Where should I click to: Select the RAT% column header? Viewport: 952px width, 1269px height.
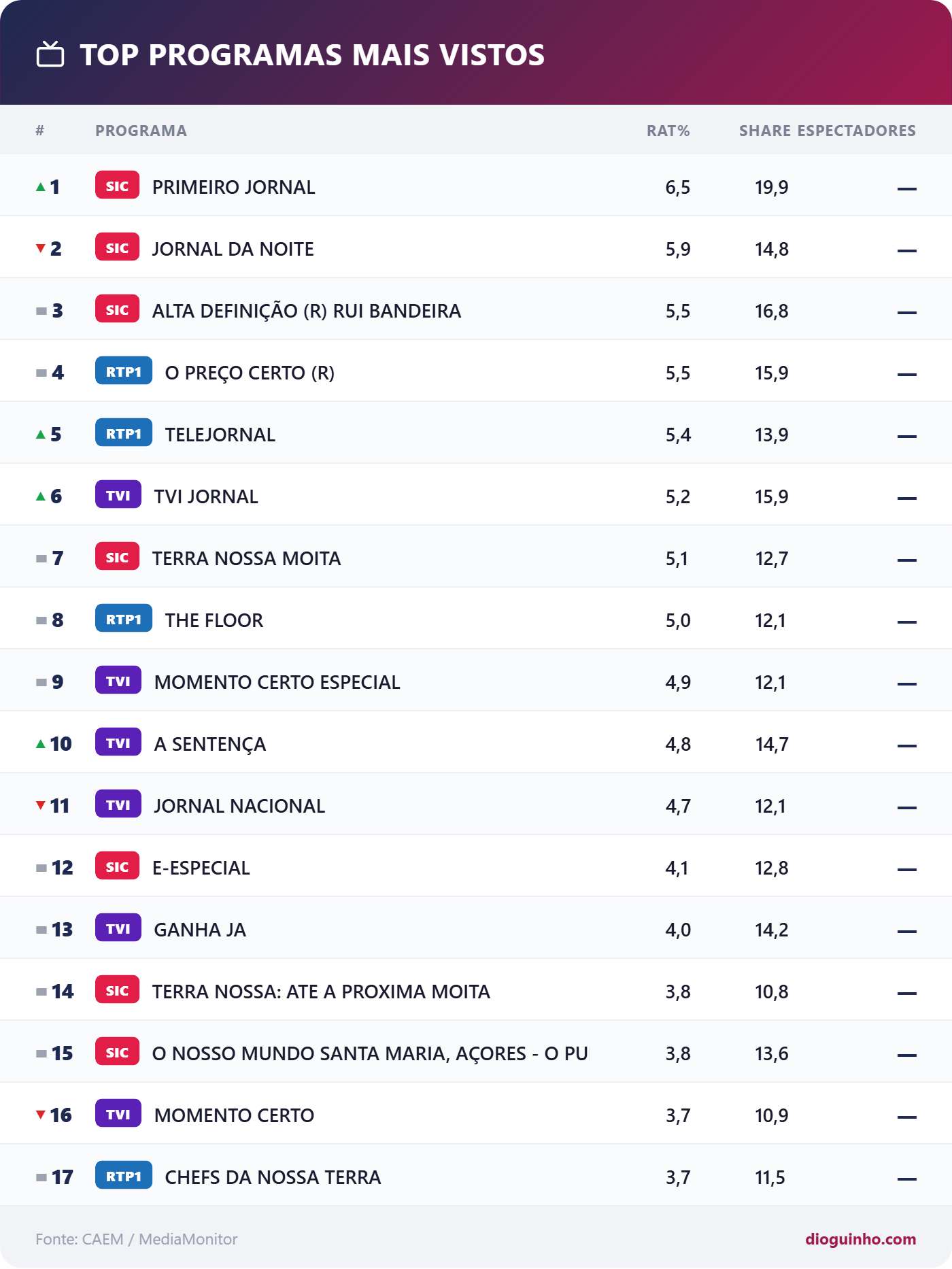[x=668, y=131]
